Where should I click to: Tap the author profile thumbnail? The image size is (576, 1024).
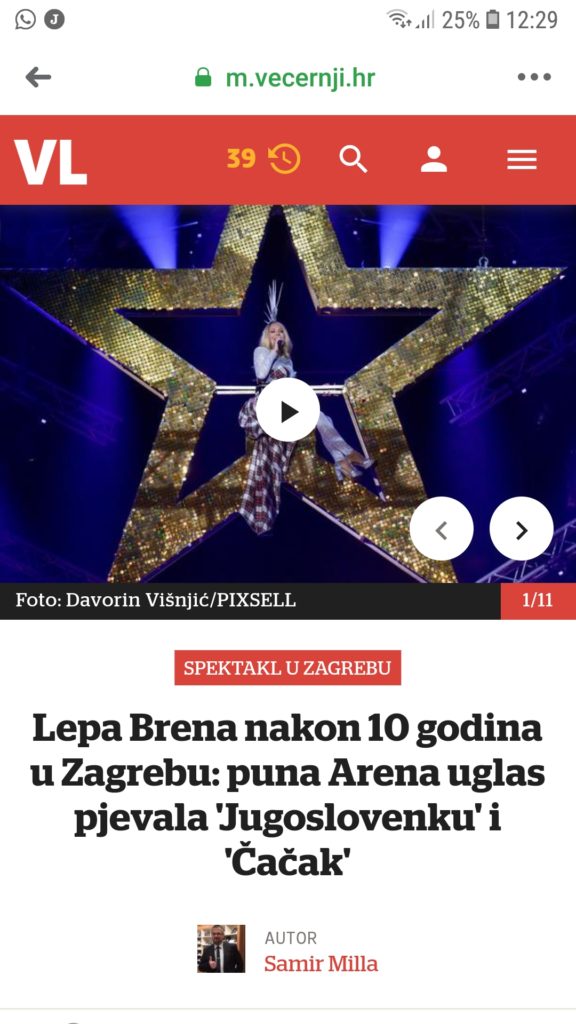[221, 949]
